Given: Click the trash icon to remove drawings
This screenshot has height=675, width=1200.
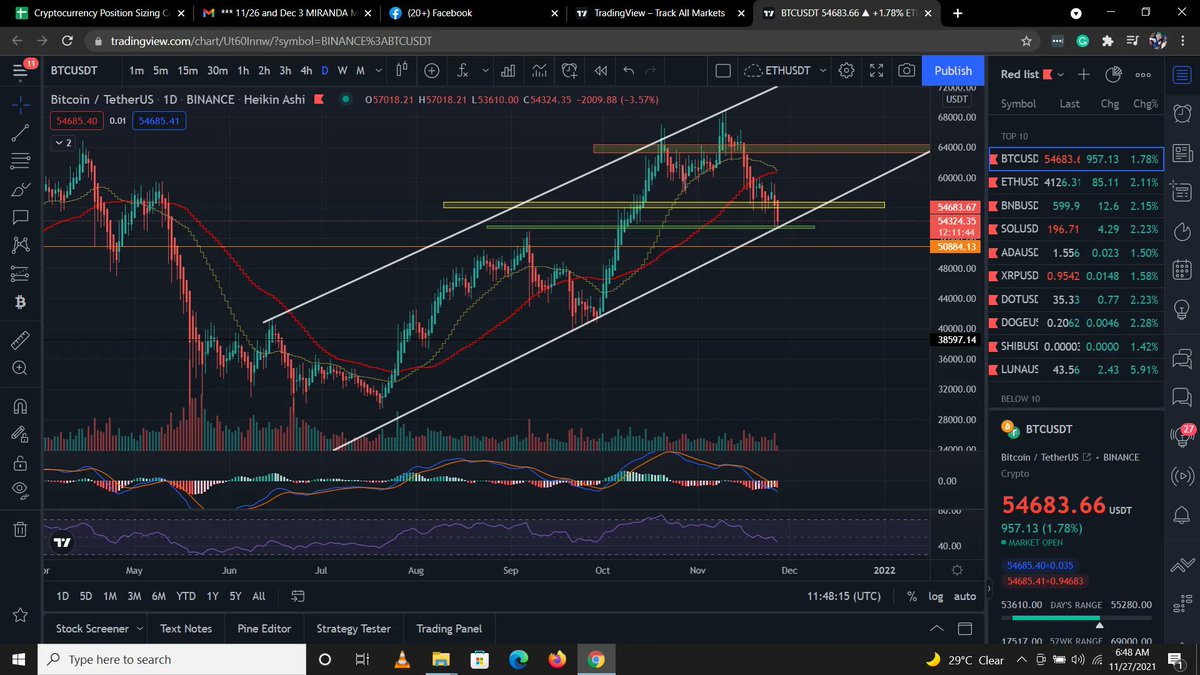Looking at the screenshot, I should [20, 528].
